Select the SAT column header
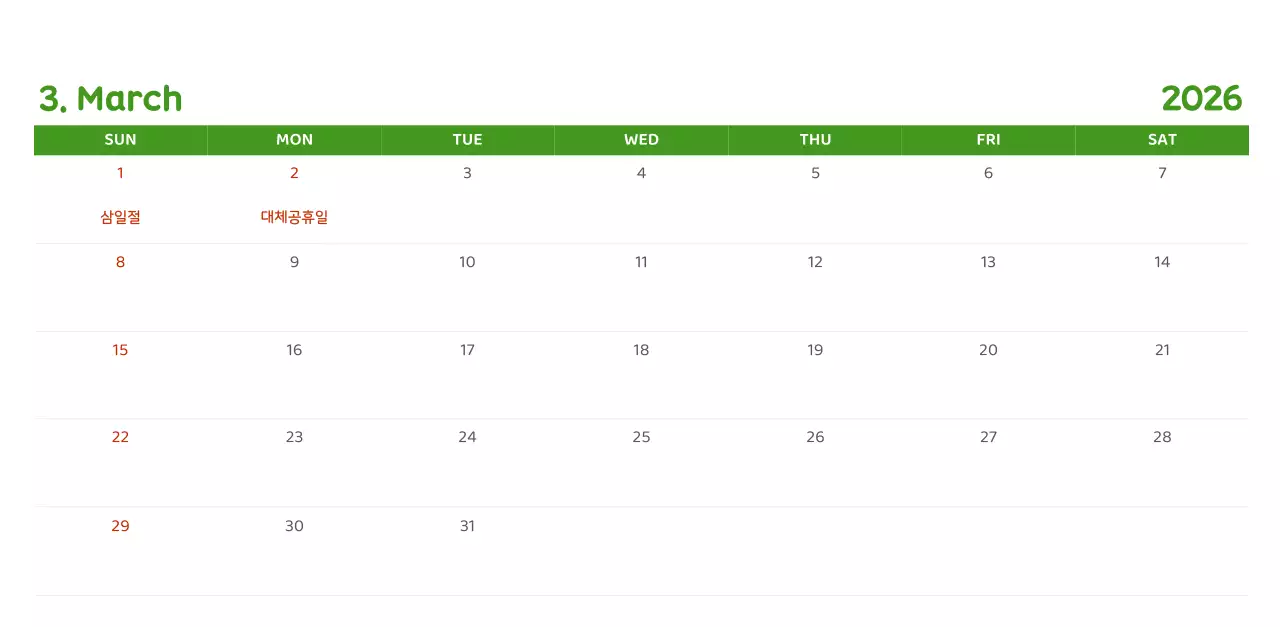The image size is (1280, 627). (x=1162, y=140)
